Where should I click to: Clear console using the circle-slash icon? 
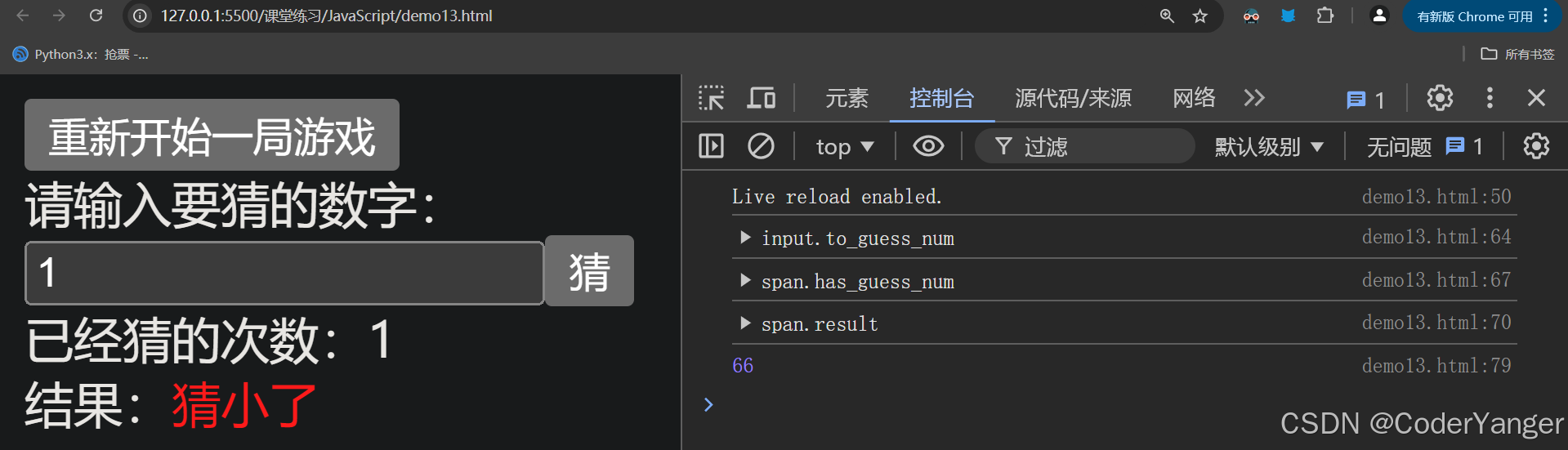[761, 146]
